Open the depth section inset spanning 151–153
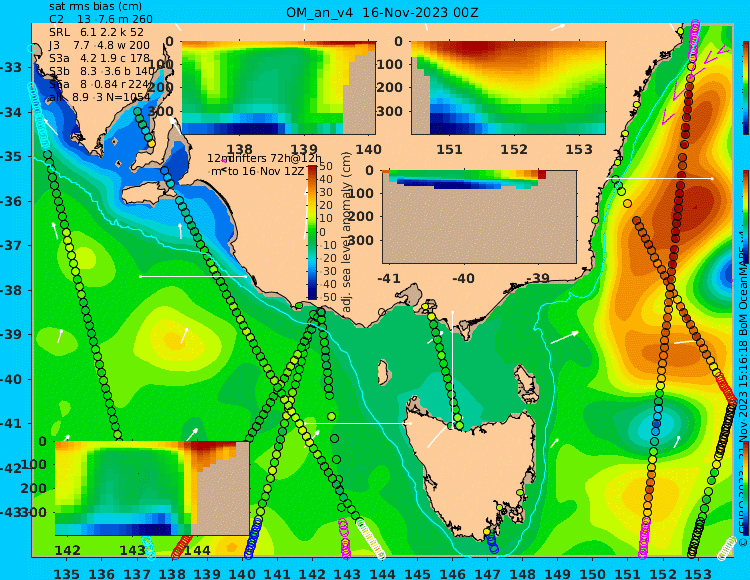This screenshot has height=580, width=750. (508, 88)
